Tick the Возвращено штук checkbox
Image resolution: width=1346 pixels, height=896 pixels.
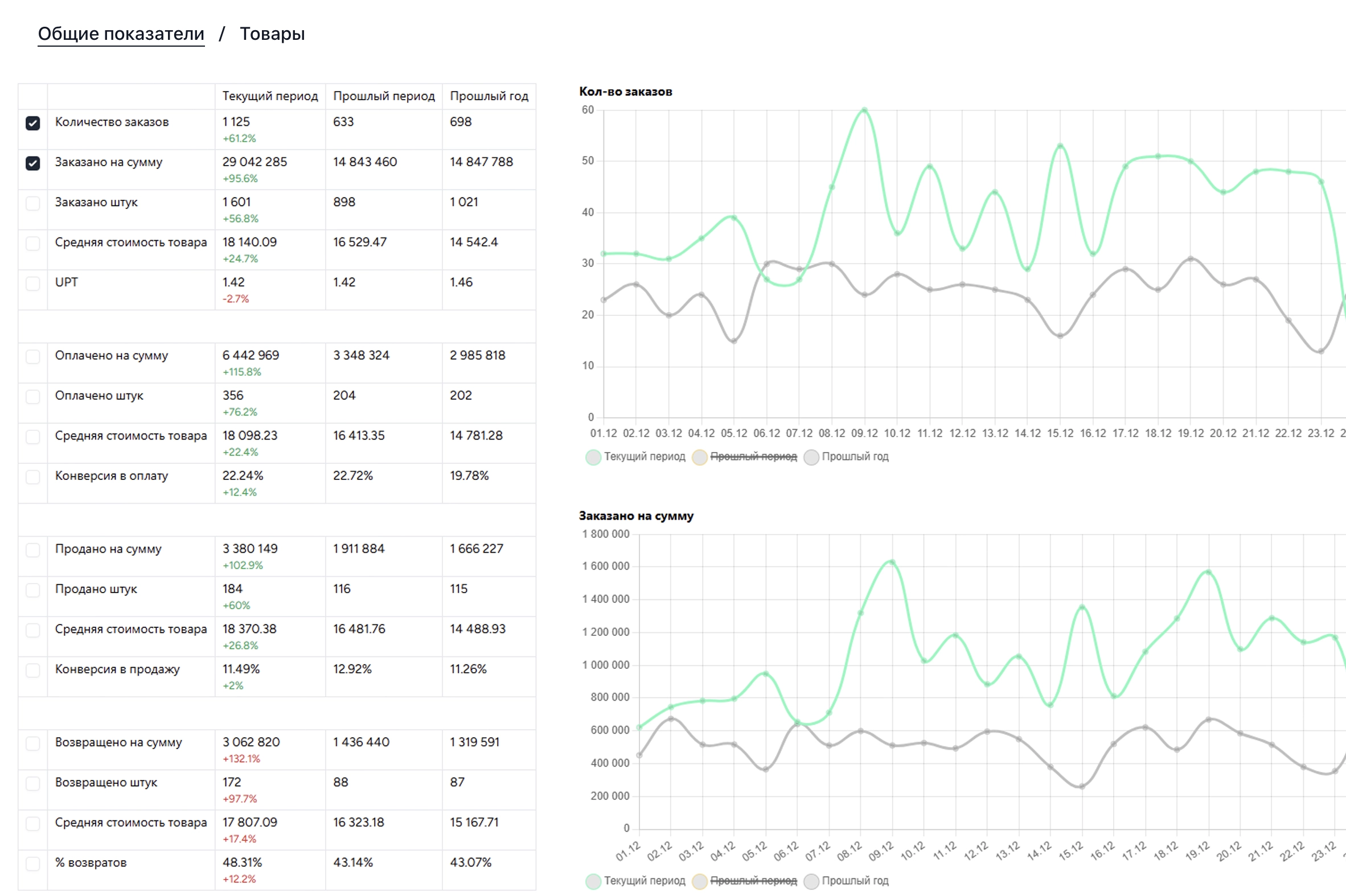(32, 783)
